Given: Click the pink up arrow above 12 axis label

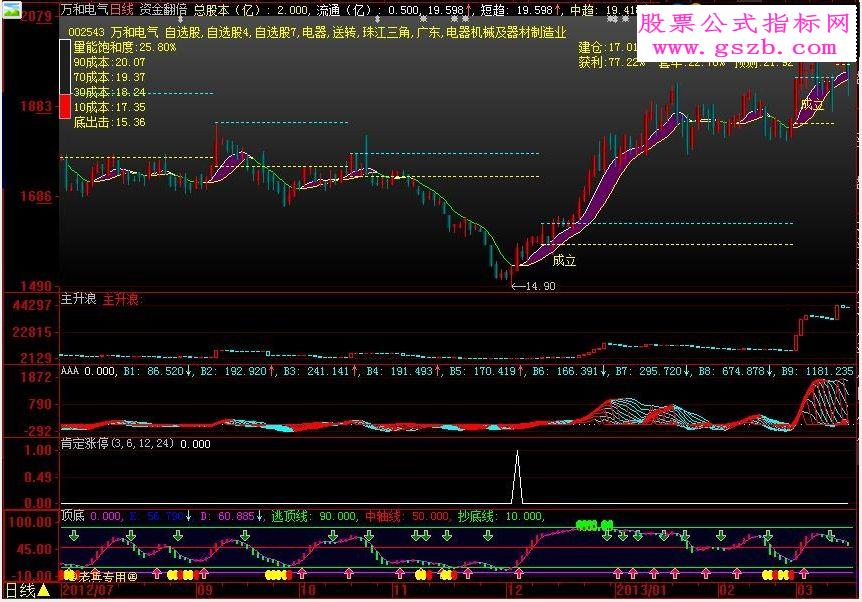Looking at the screenshot, I should [518, 574].
